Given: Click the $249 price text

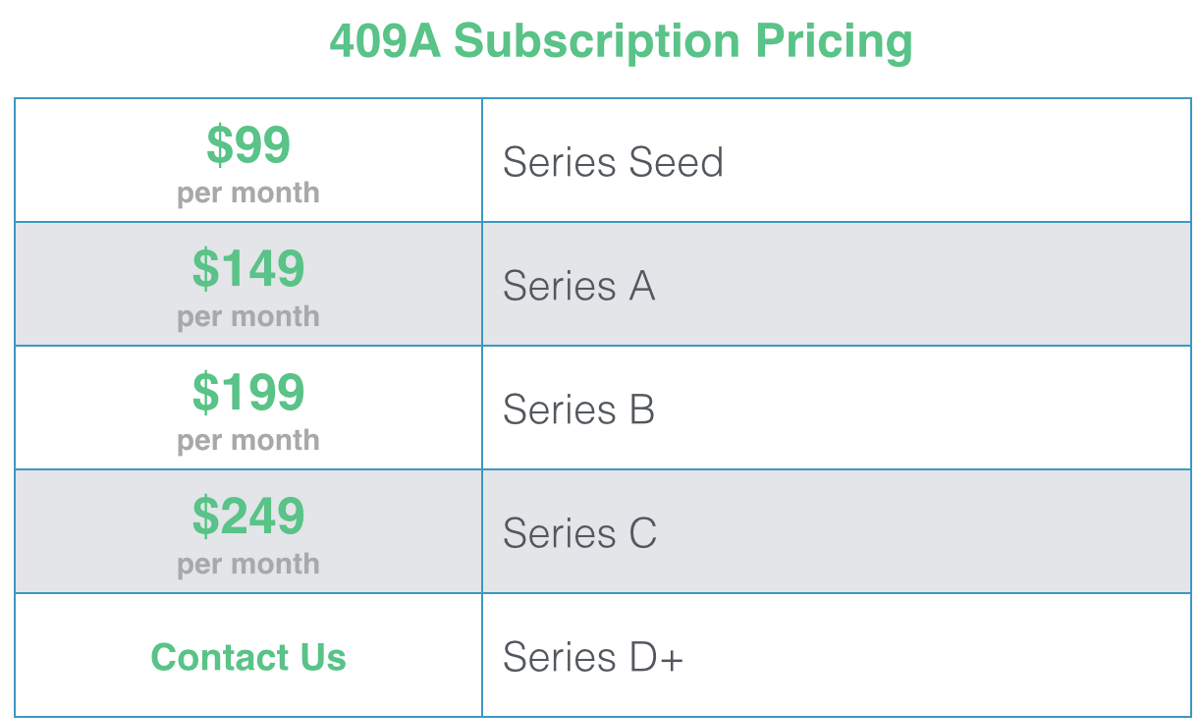Looking at the screenshot, I should coord(248,516).
